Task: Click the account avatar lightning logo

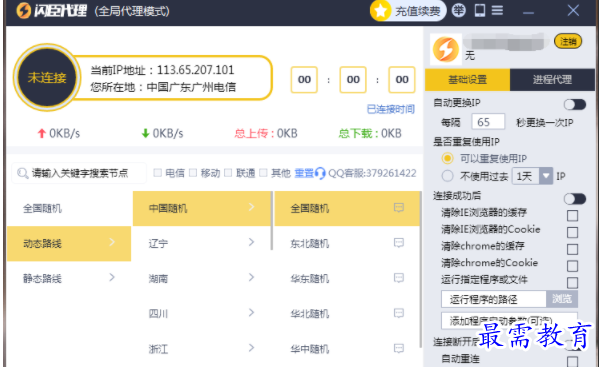Action: tap(446, 49)
